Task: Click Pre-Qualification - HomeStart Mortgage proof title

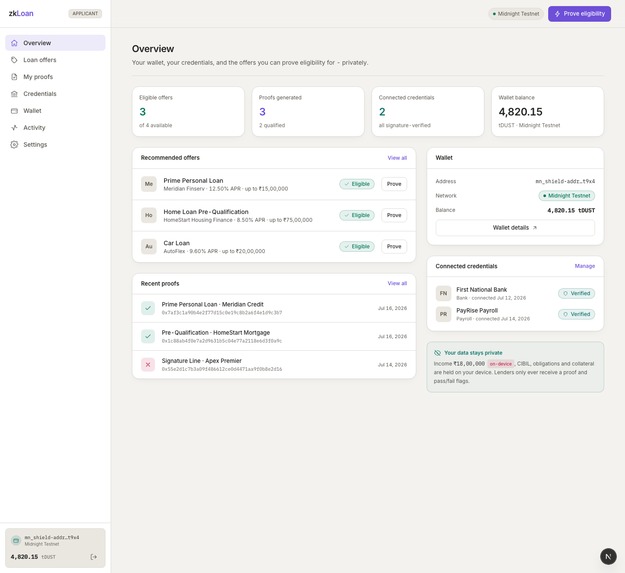Action: 216,332
